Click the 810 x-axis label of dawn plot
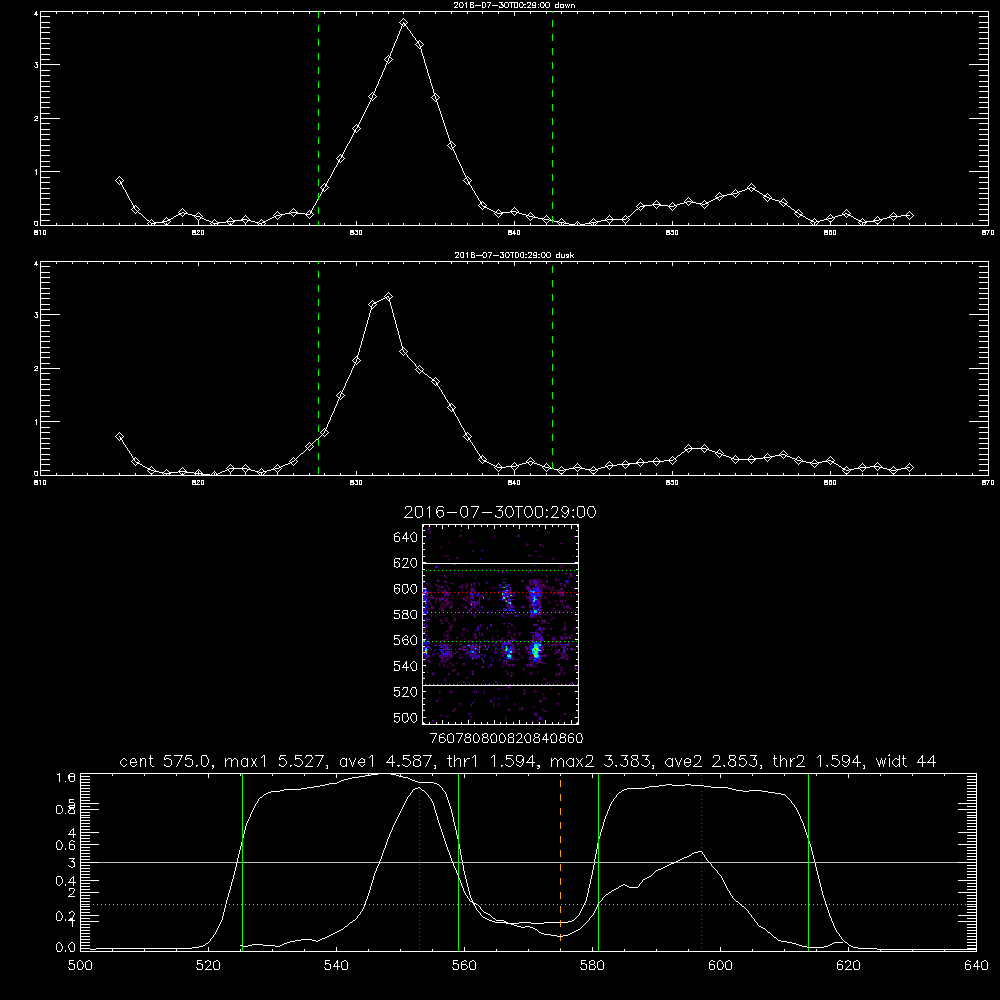This screenshot has width=1000, height=1000. 40,233
